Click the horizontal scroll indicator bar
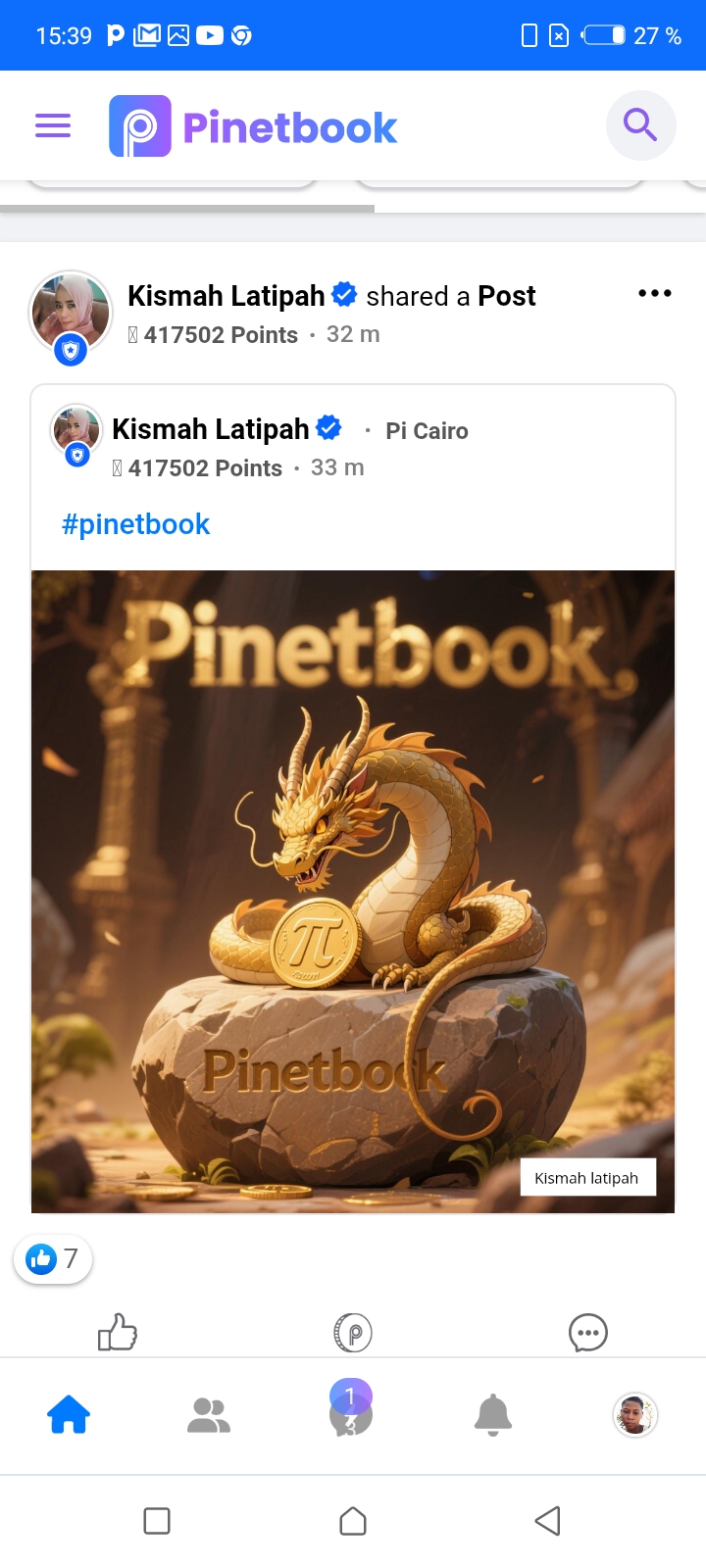This screenshot has height=1568, width=706. point(187,209)
